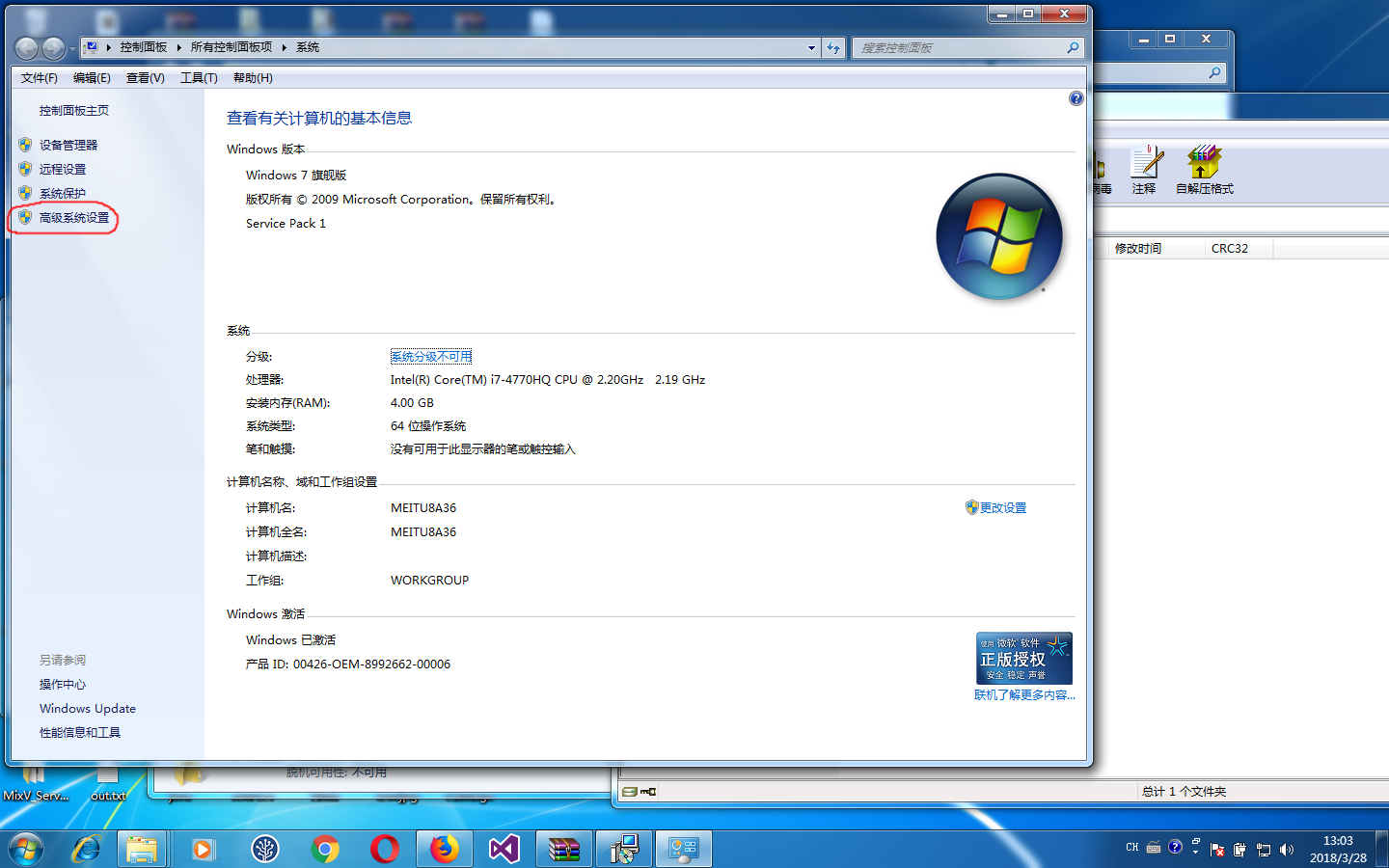The image size is (1389, 868).
Task: Click the address bar refresh icon
Action: [833, 47]
